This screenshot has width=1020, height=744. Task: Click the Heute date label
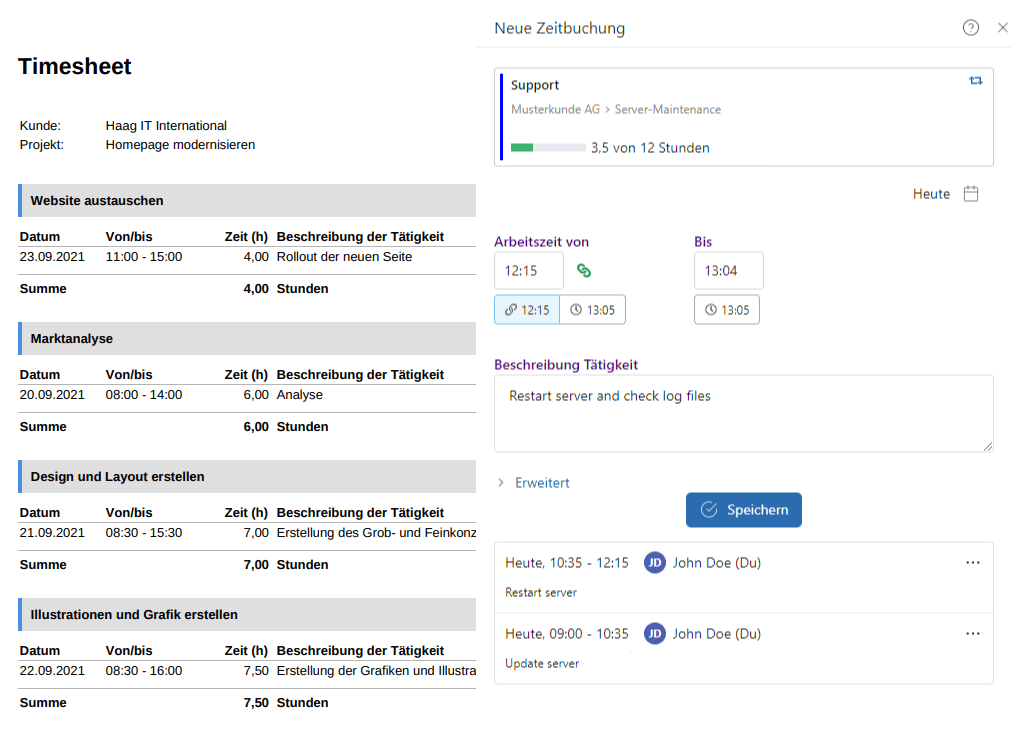pyautogui.click(x=931, y=194)
